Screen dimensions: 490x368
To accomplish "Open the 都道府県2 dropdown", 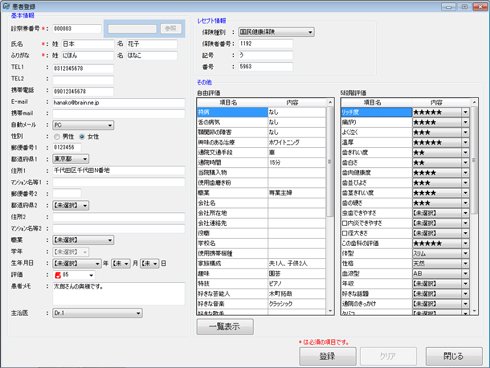I will click(x=71, y=205).
